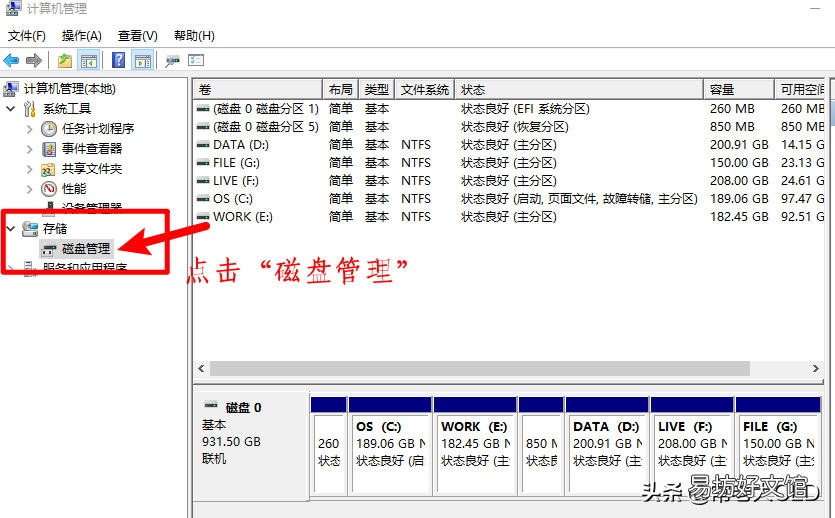Open the Help question mark icon

[118, 60]
